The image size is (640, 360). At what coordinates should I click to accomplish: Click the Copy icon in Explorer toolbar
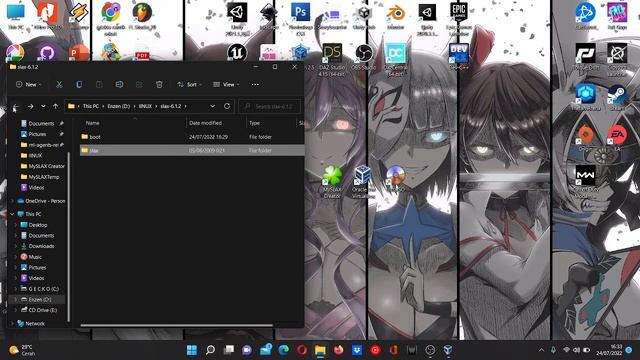(79, 84)
